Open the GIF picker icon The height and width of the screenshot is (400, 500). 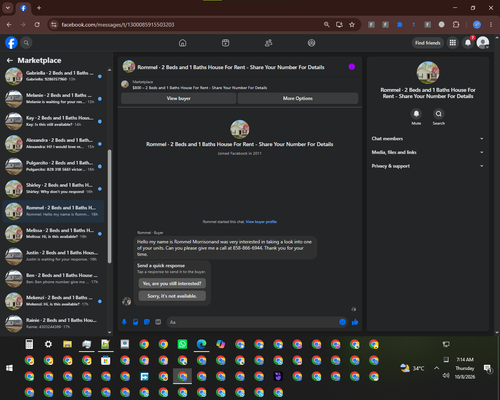(158, 322)
